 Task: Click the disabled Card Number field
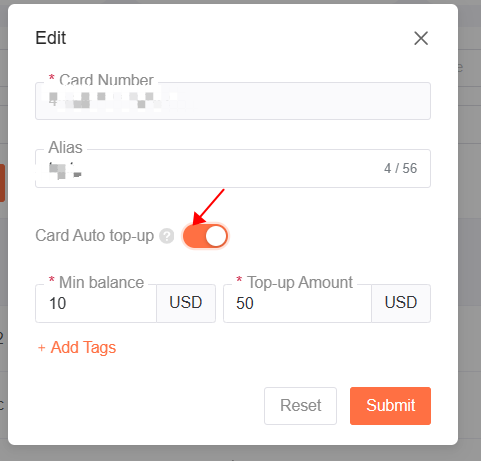[x=233, y=101]
